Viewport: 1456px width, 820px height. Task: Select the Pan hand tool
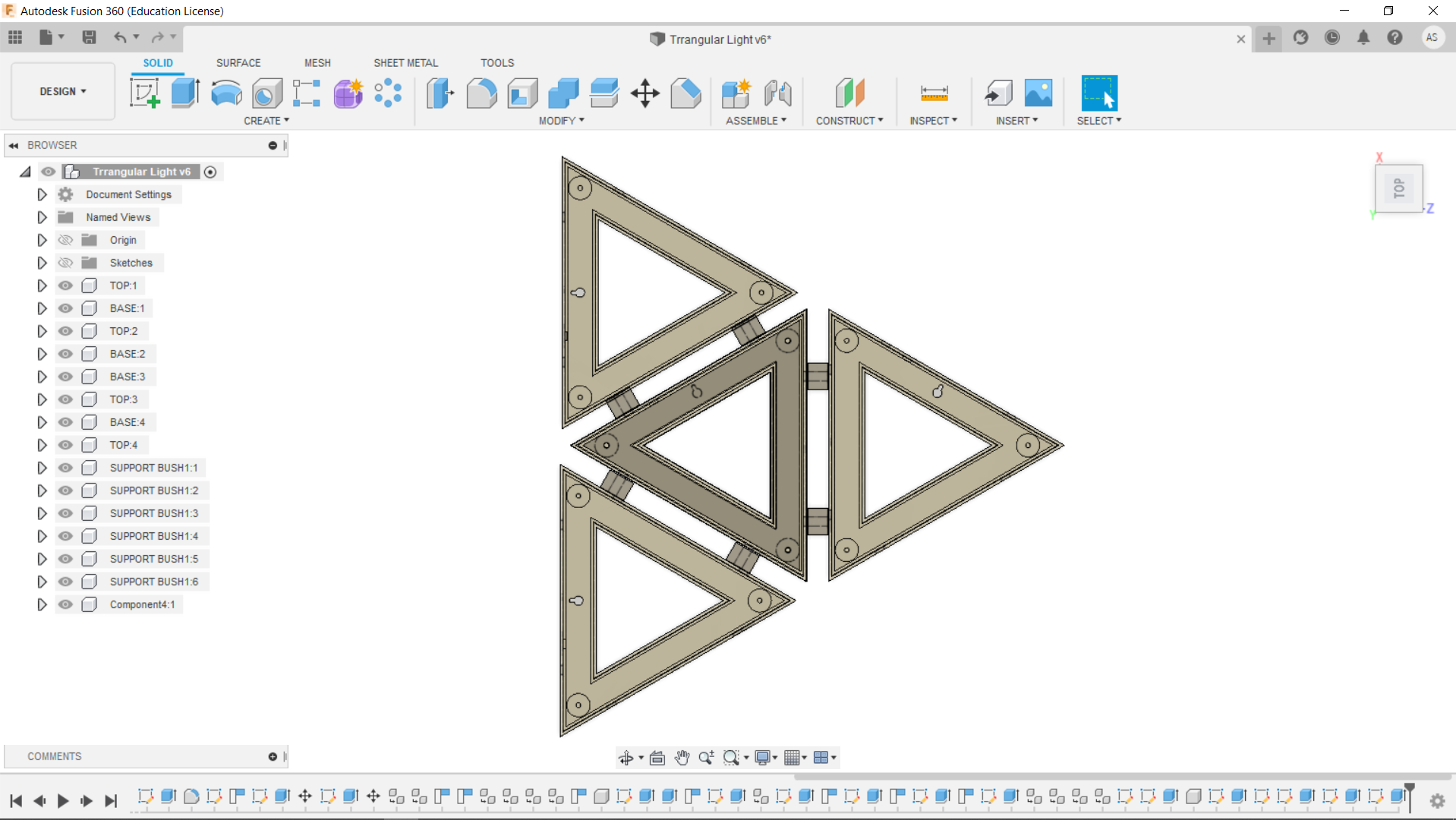coord(682,757)
